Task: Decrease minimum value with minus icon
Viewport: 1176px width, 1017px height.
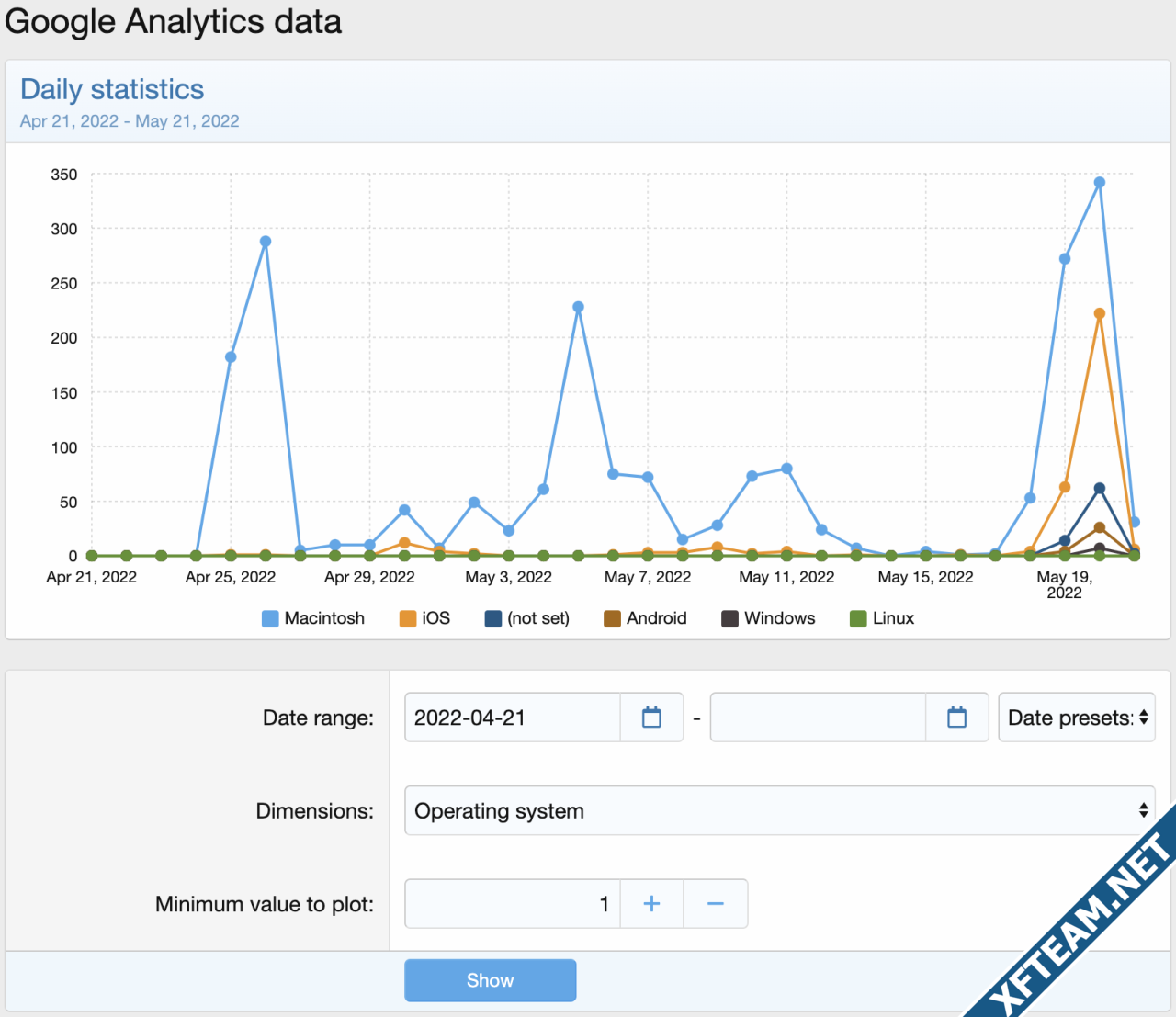Action: point(716,904)
